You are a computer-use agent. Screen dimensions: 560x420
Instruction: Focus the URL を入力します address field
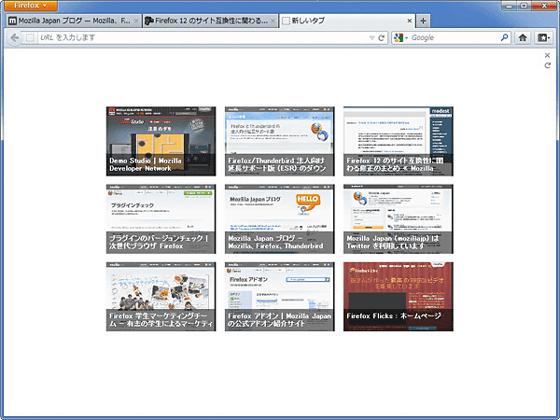pyautogui.click(x=204, y=38)
